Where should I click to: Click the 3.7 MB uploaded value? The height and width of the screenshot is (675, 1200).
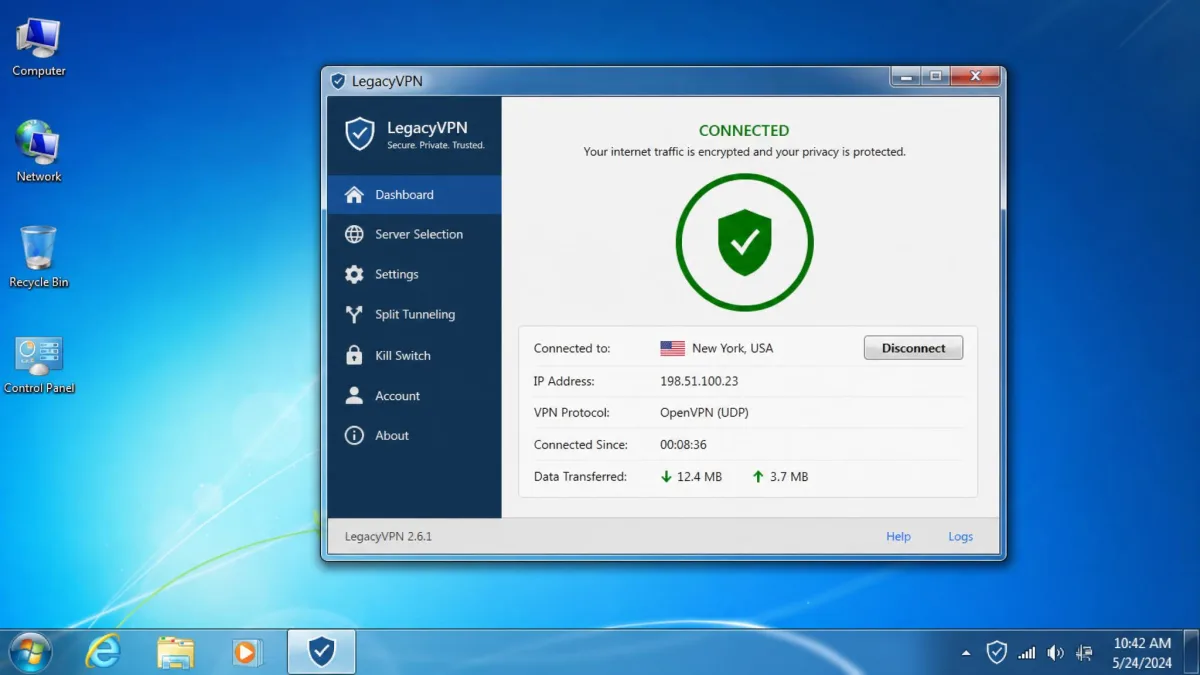(789, 477)
